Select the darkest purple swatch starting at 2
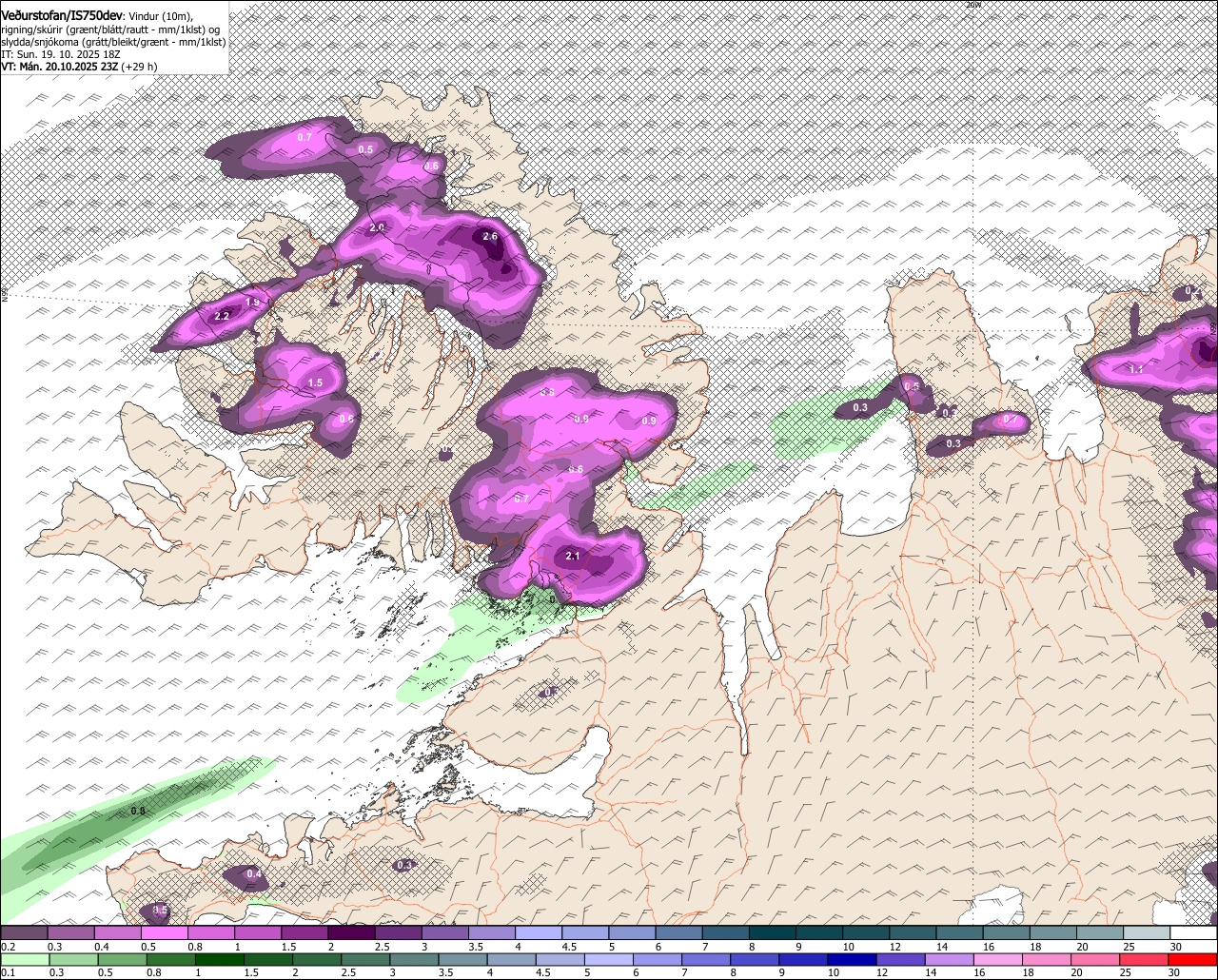 [x=352, y=933]
